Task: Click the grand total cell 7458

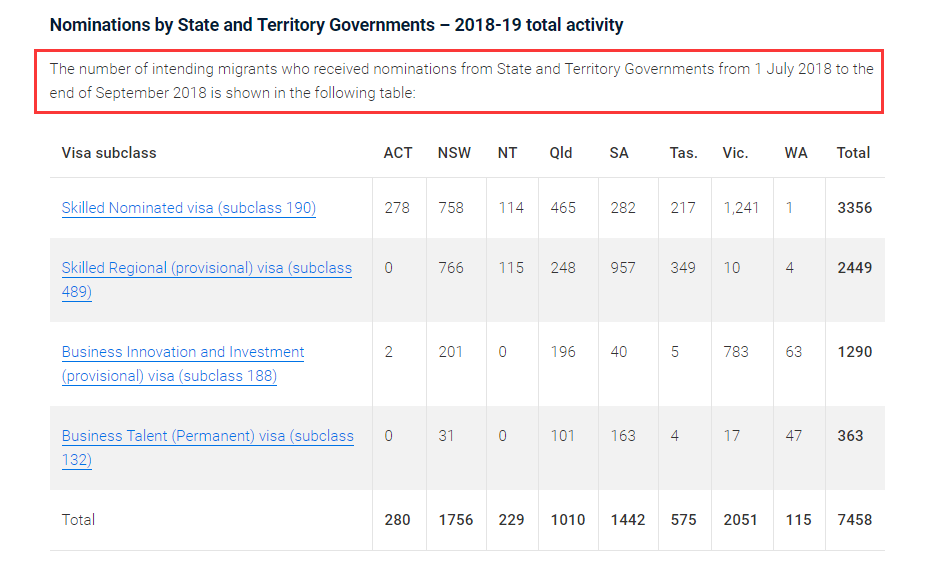Action: [854, 520]
